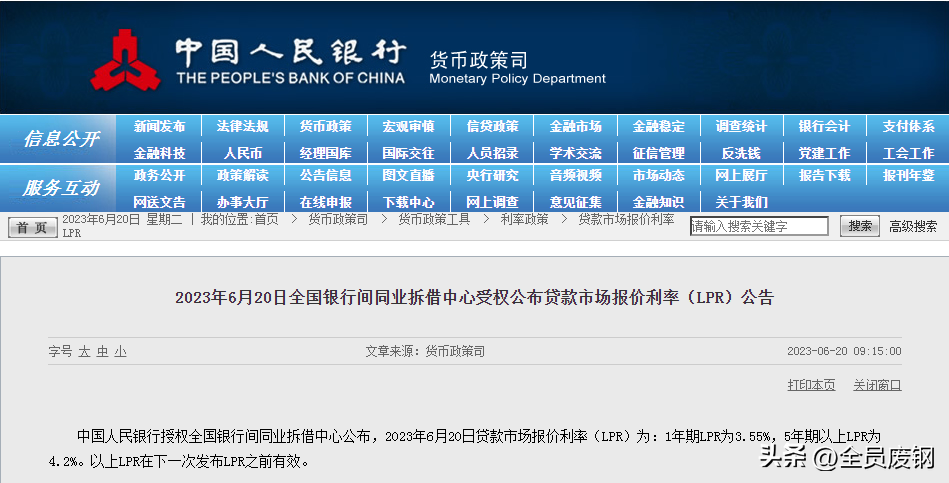Open the 在线申报 page
Viewport: 949px width, 483px height.
(x=326, y=202)
